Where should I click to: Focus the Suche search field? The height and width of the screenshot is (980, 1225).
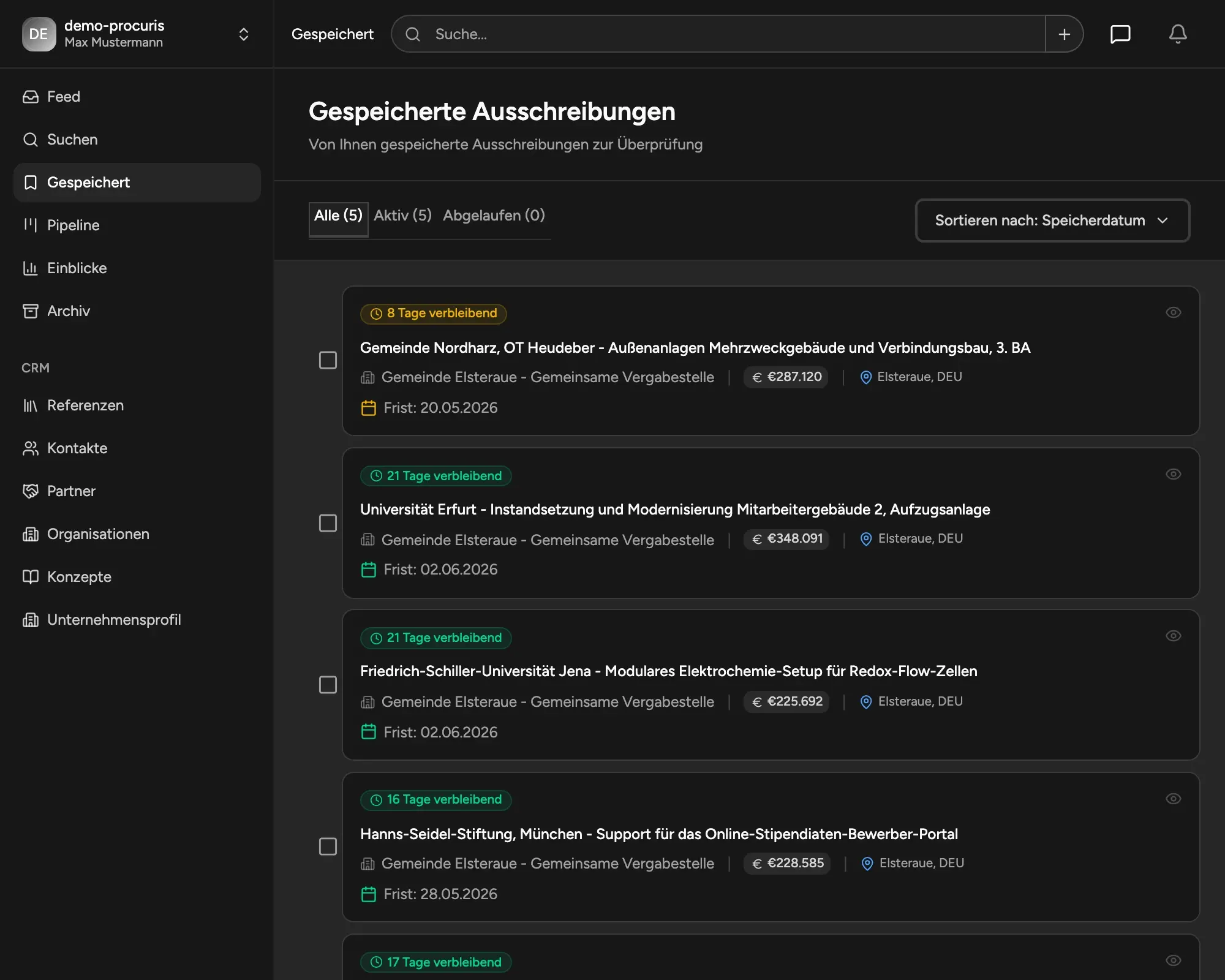[x=718, y=34]
